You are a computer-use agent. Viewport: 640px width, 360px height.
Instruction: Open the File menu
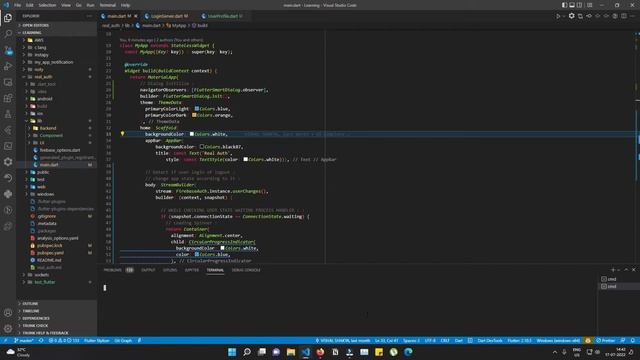coord(18,5)
